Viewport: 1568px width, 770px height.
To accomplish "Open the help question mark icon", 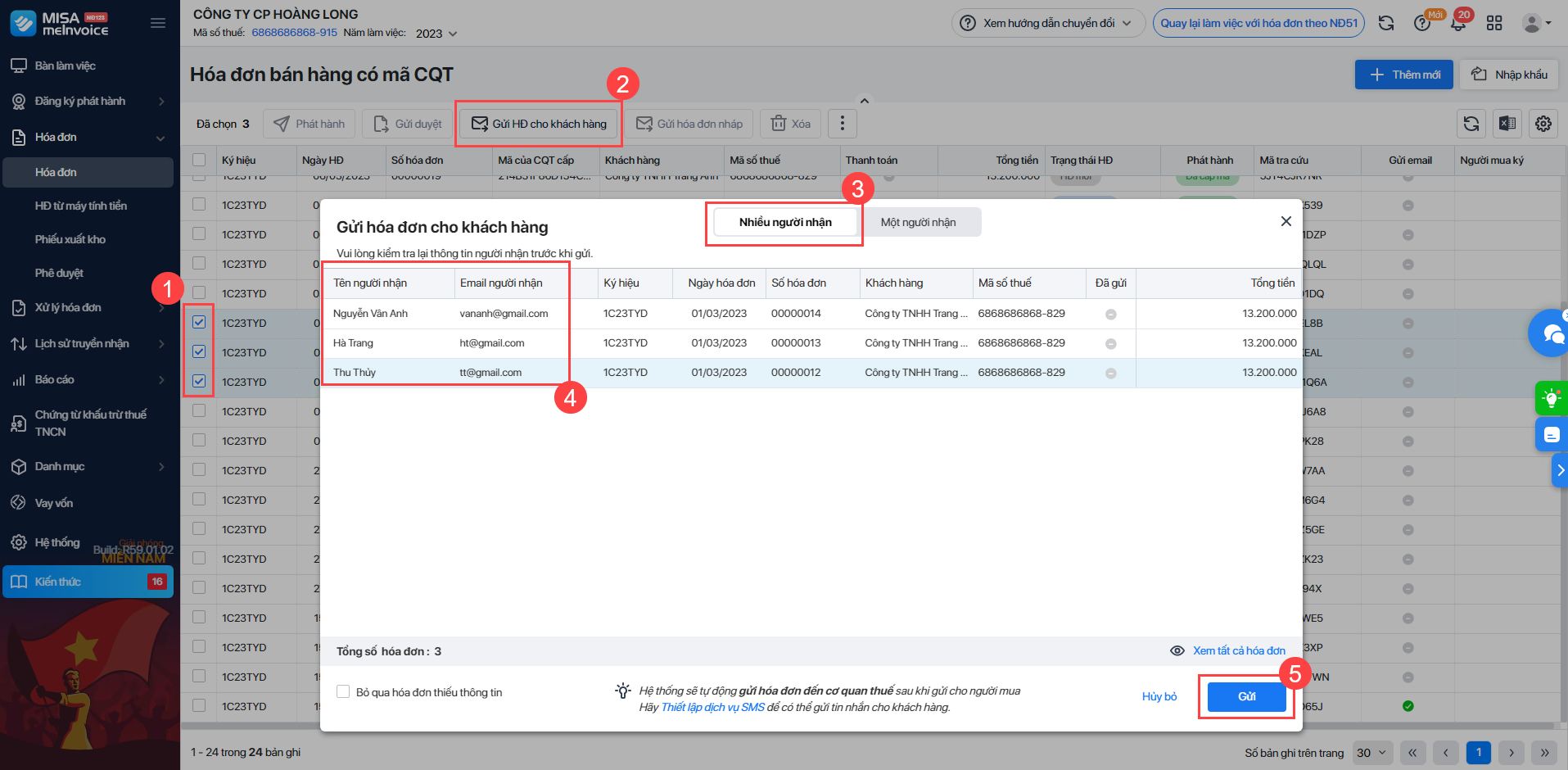I will click(1422, 23).
